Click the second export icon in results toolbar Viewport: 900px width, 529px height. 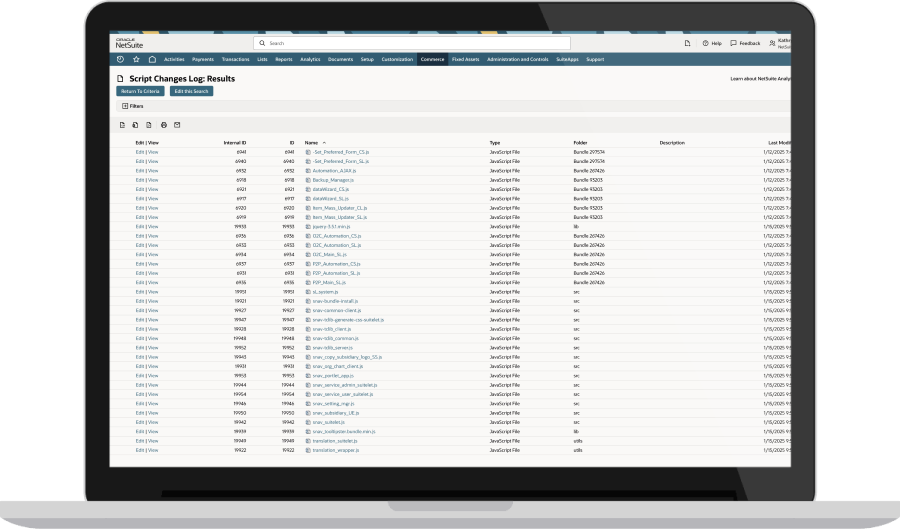coord(135,125)
